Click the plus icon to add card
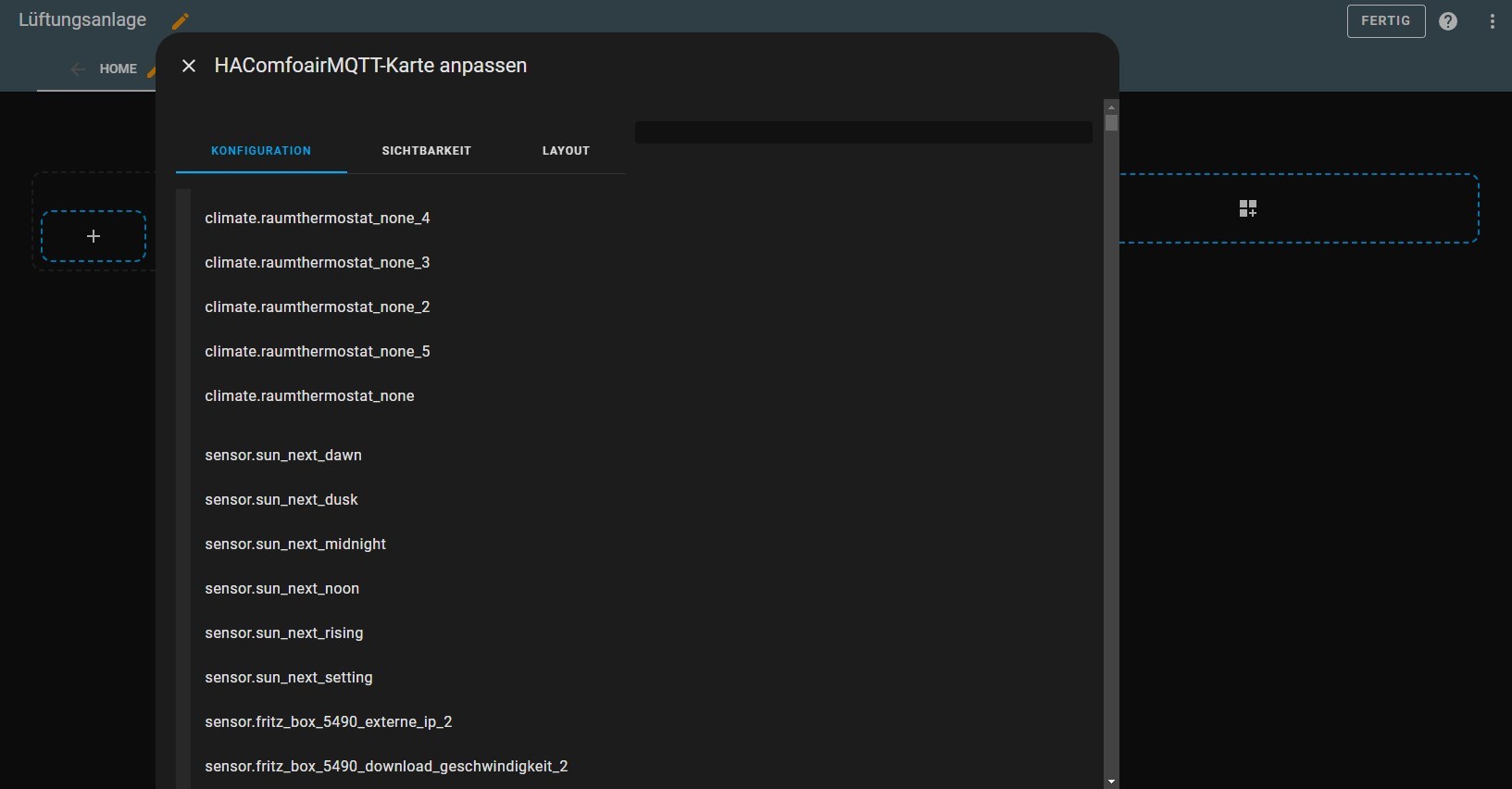Image resolution: width=1512 pixels, height=789 pixels. 94,236
